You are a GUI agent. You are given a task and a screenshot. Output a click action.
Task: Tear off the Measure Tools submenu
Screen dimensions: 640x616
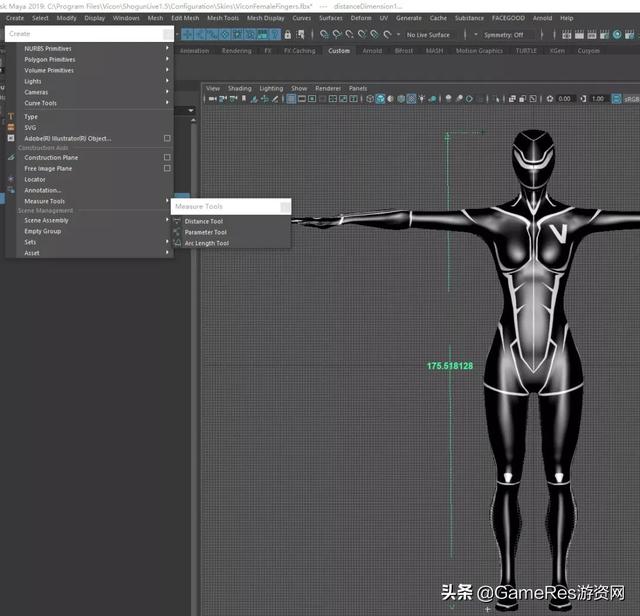pyautogui.click(x=231, y=207)
